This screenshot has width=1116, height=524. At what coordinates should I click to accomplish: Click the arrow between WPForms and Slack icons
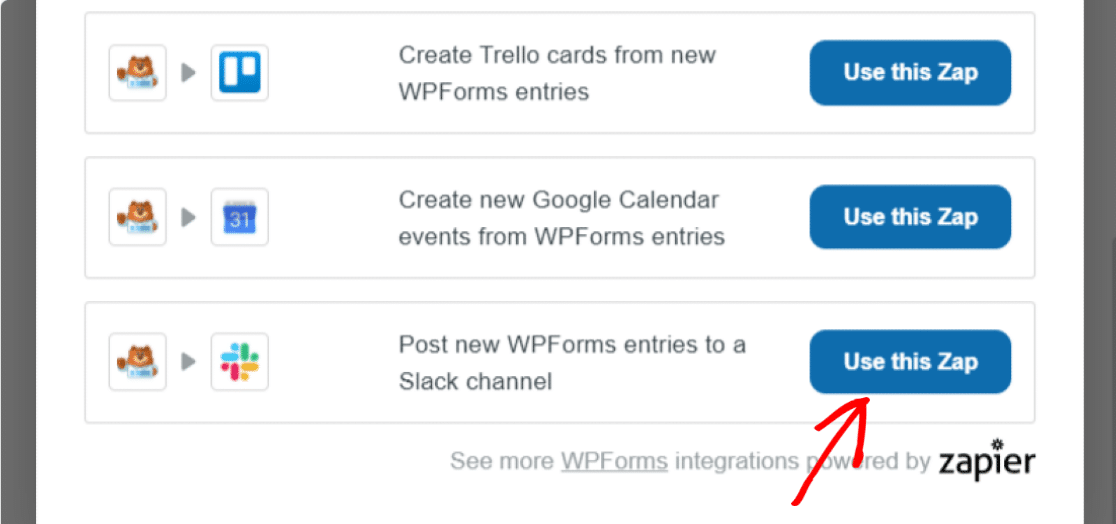point(189,362)
